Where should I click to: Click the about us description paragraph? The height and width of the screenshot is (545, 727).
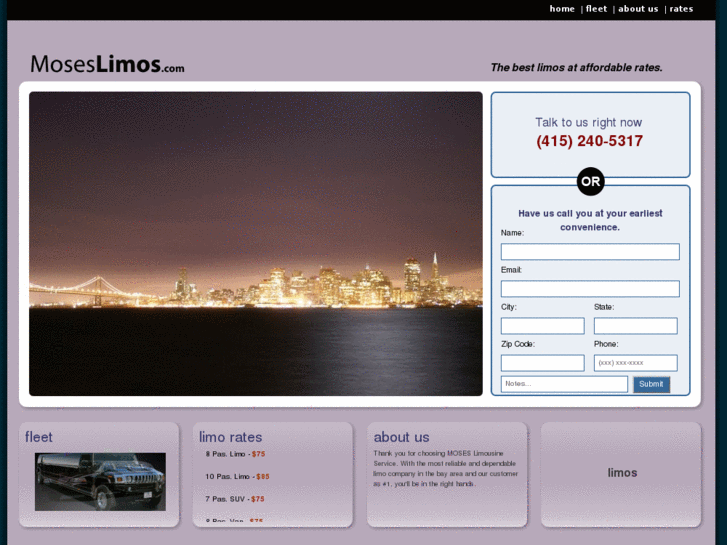pyautogui.click(x=446, y=468)
